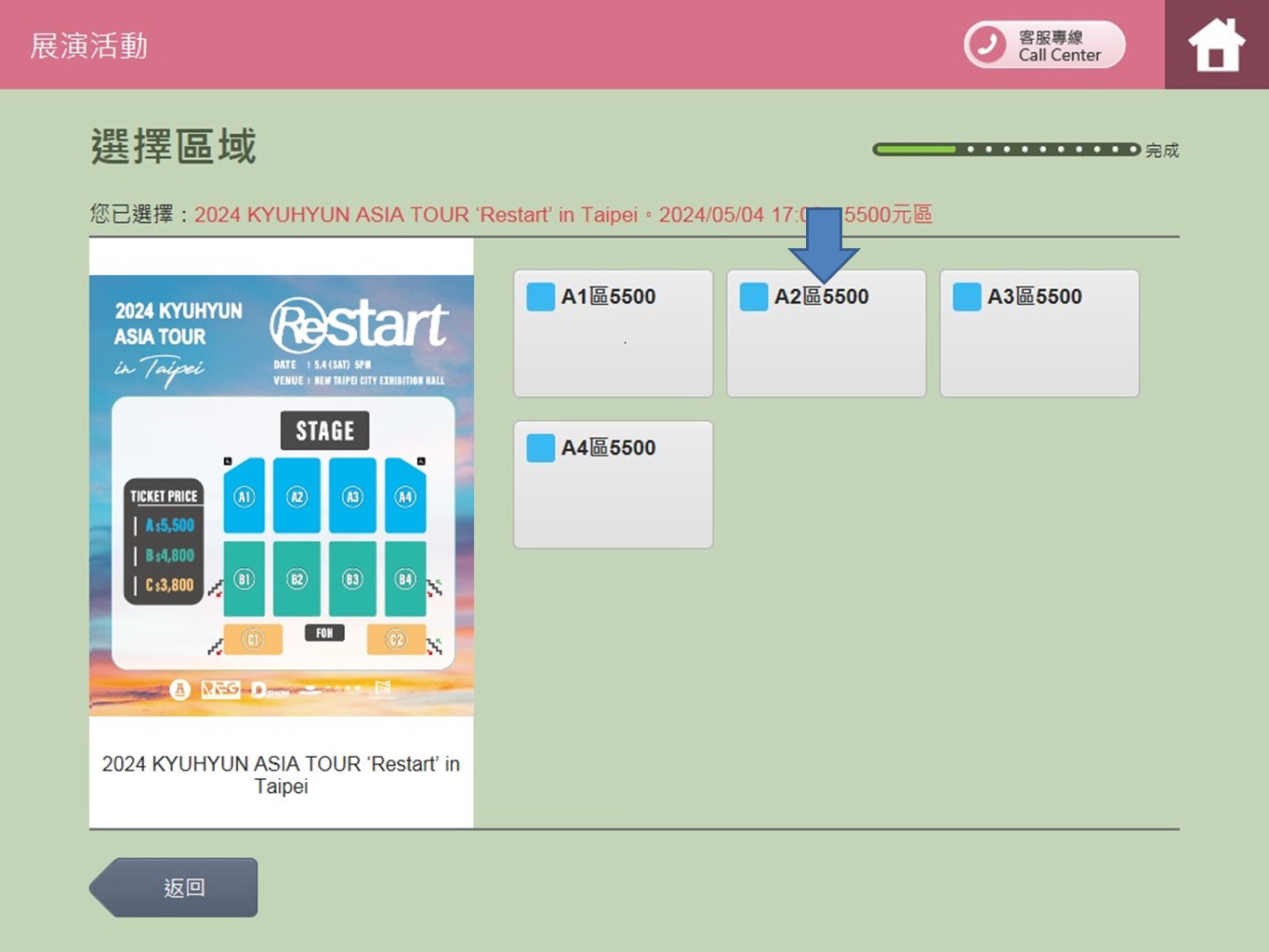
Task: Click the event title caption under the poster
Action: pyautogui.click(x=281, y=775)
